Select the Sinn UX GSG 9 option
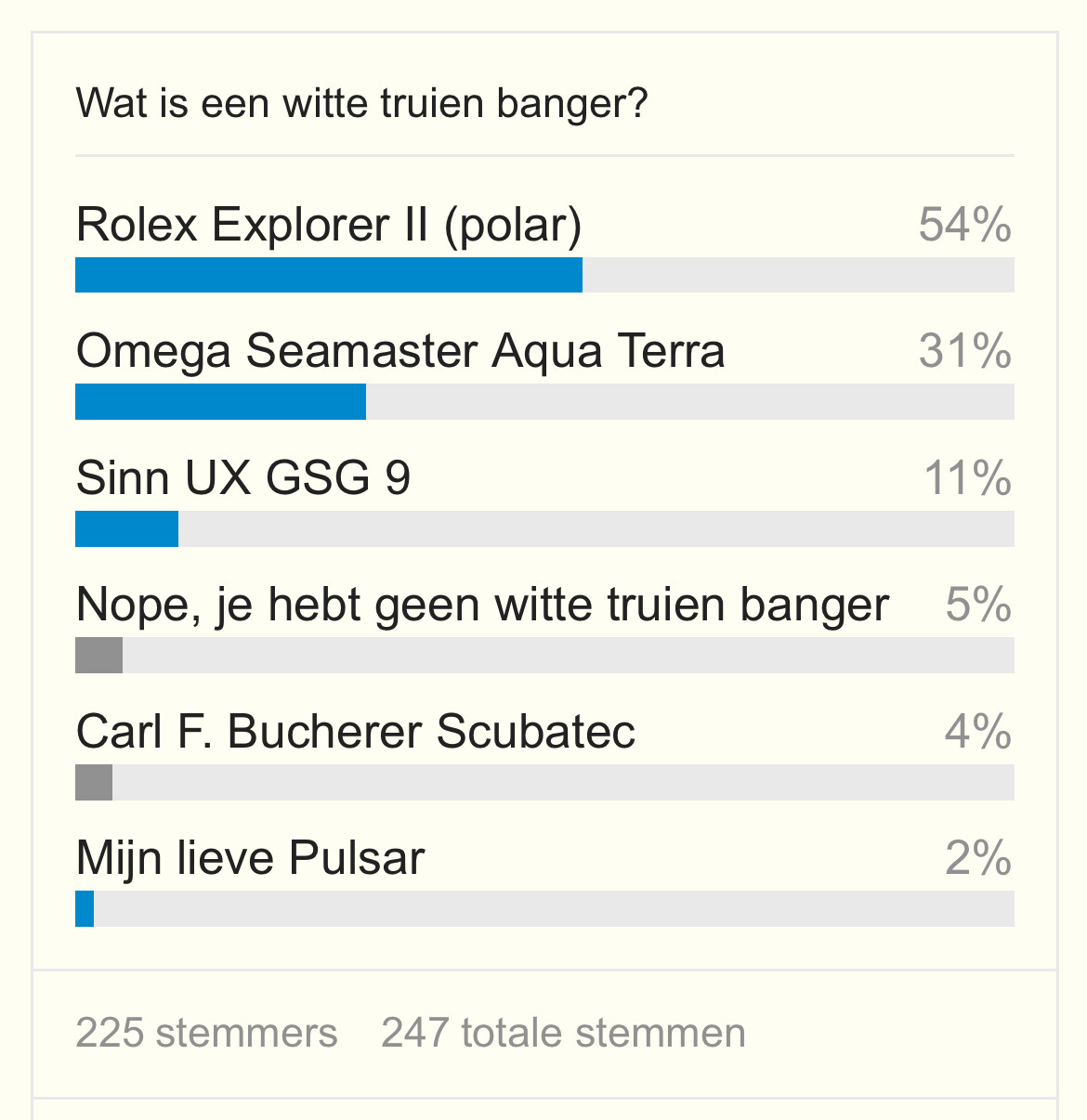The image size is (1087, 1120). tap(243, 478)
